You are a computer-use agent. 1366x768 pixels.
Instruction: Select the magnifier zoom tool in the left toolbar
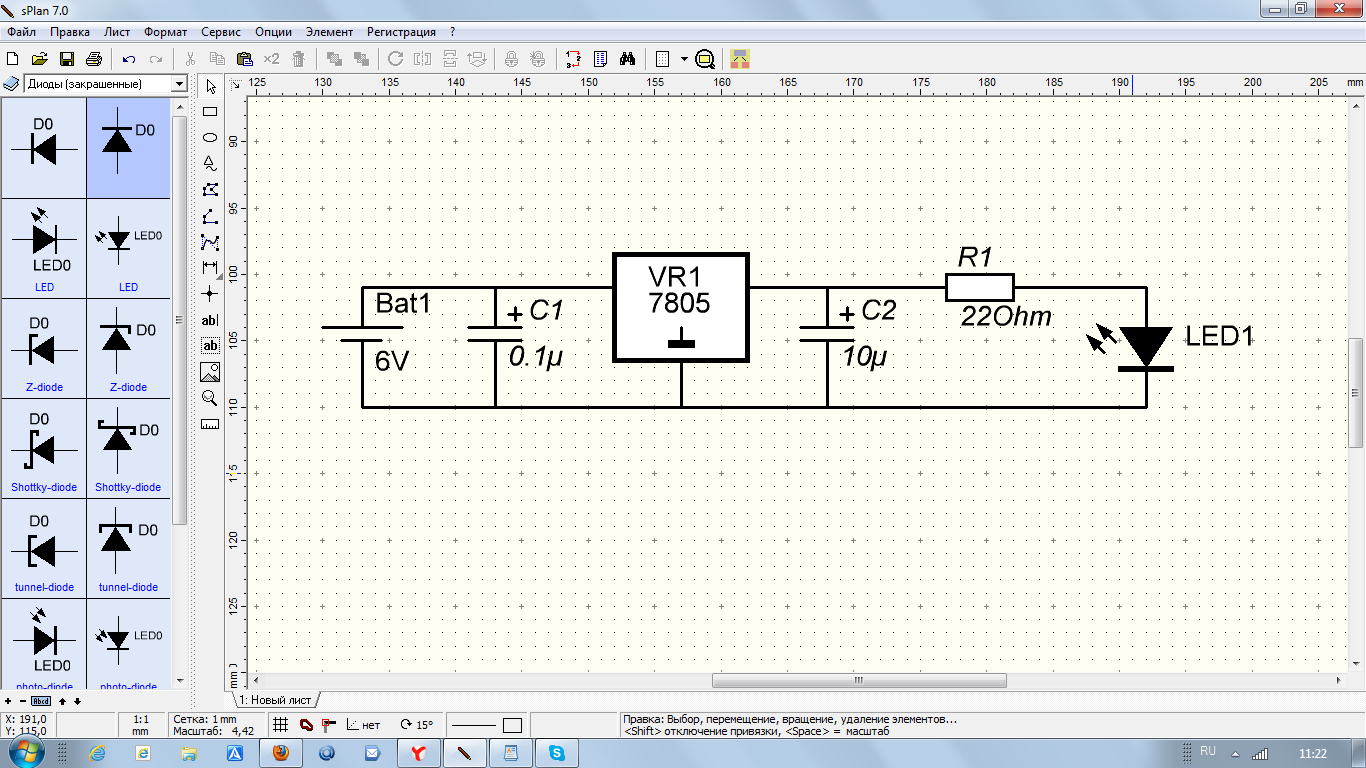(x=210, y=398)
